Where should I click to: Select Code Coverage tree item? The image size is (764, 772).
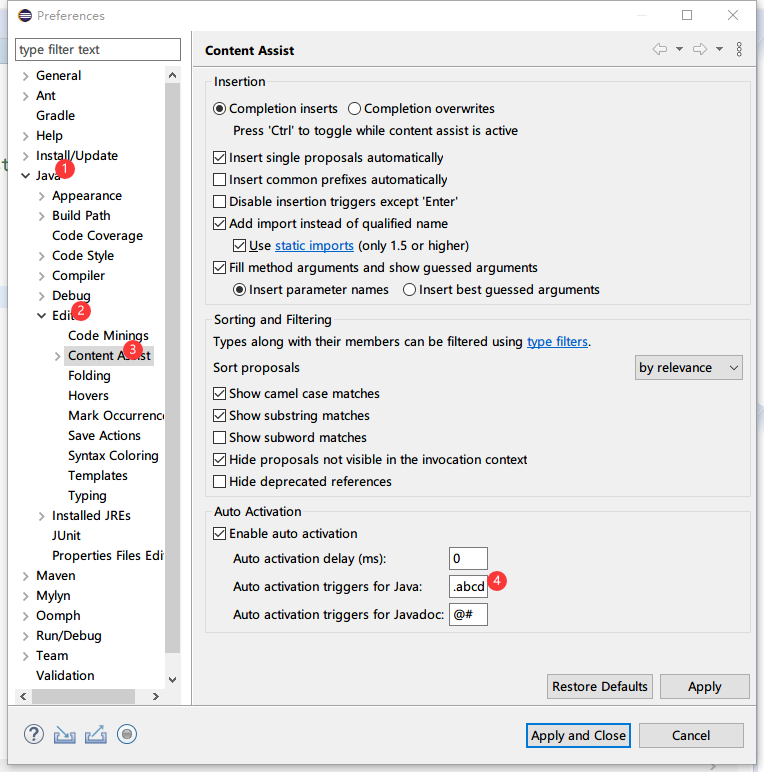(97, 236)
